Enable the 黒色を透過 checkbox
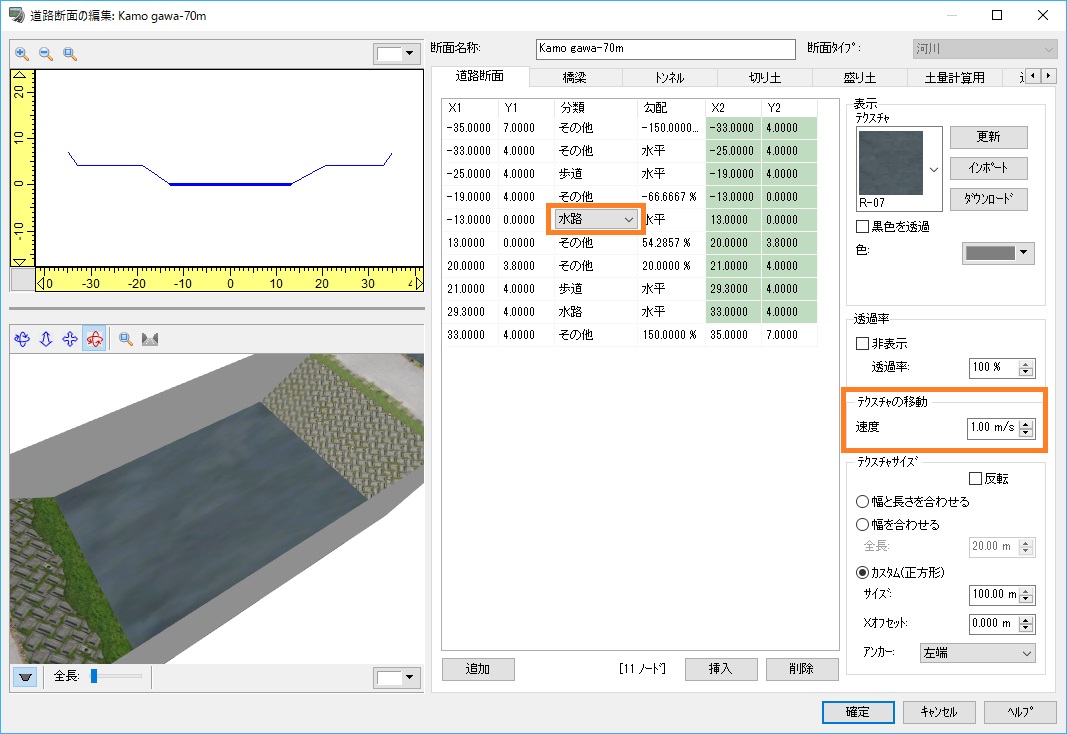The image size is (1067, 734). (863, 227)
